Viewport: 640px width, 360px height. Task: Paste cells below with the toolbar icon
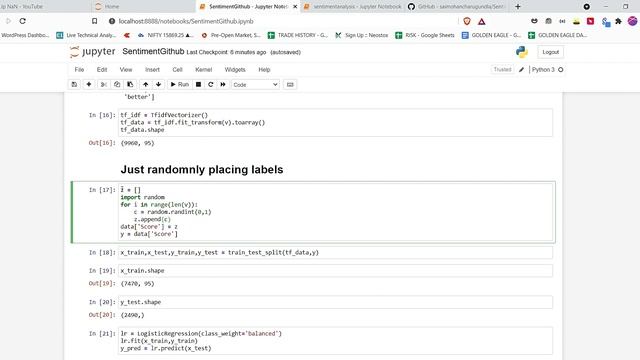(x=130, y=84)
